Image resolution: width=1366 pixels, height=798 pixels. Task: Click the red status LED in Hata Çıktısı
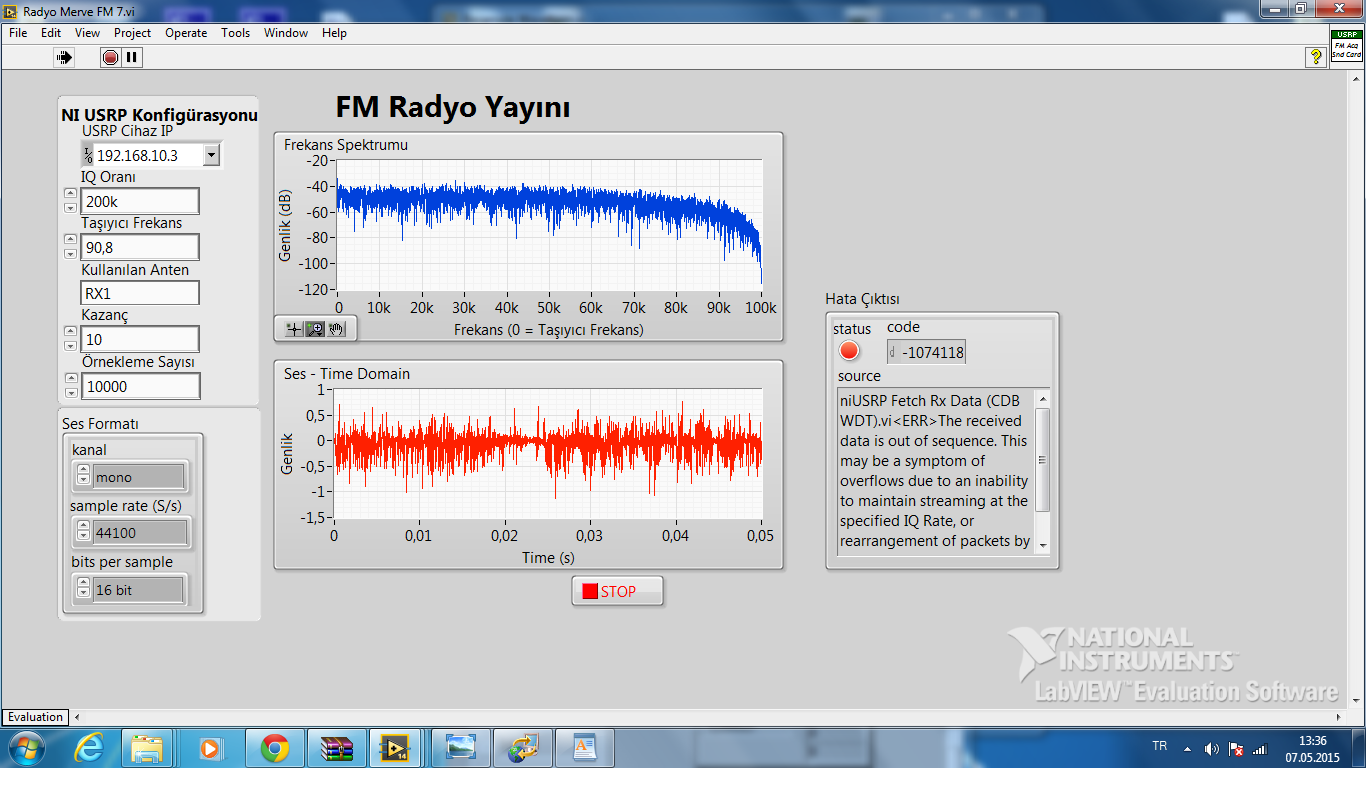click(x=849, y=351)
